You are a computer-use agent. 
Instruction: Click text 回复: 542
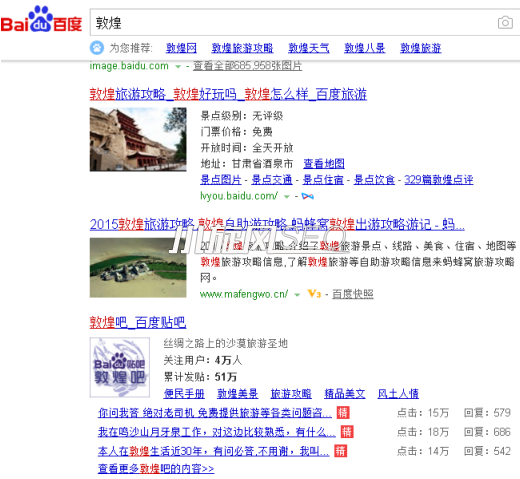(487, 451)
